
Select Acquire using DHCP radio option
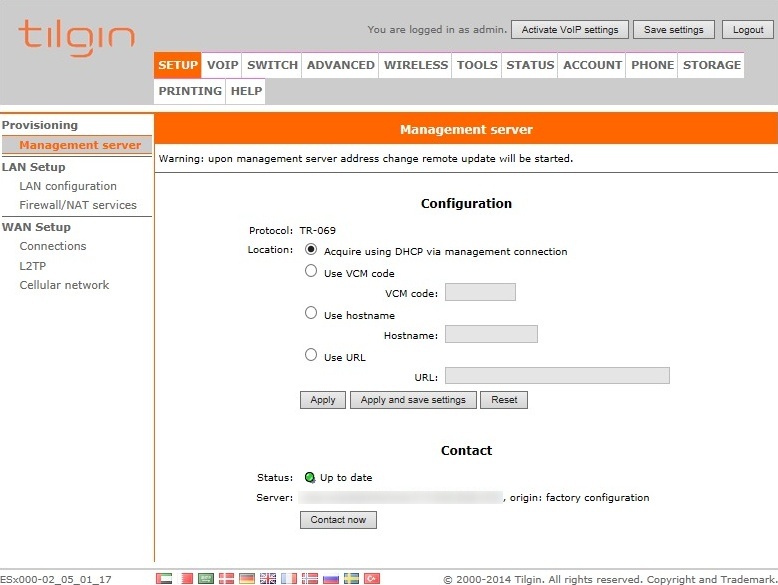(x=311, y=249)
